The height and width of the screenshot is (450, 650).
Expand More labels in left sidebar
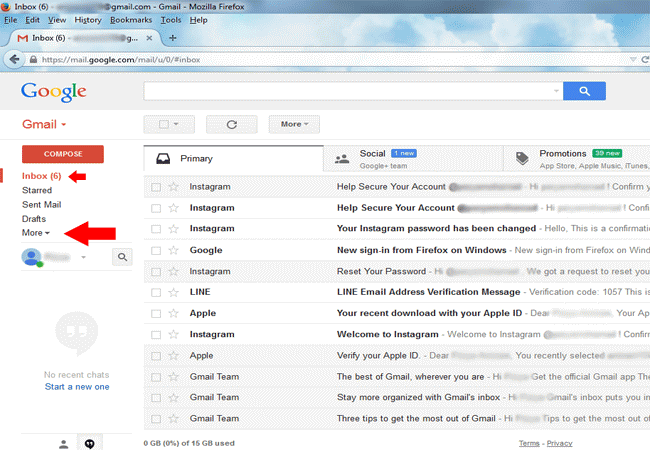tap(36, 233)
